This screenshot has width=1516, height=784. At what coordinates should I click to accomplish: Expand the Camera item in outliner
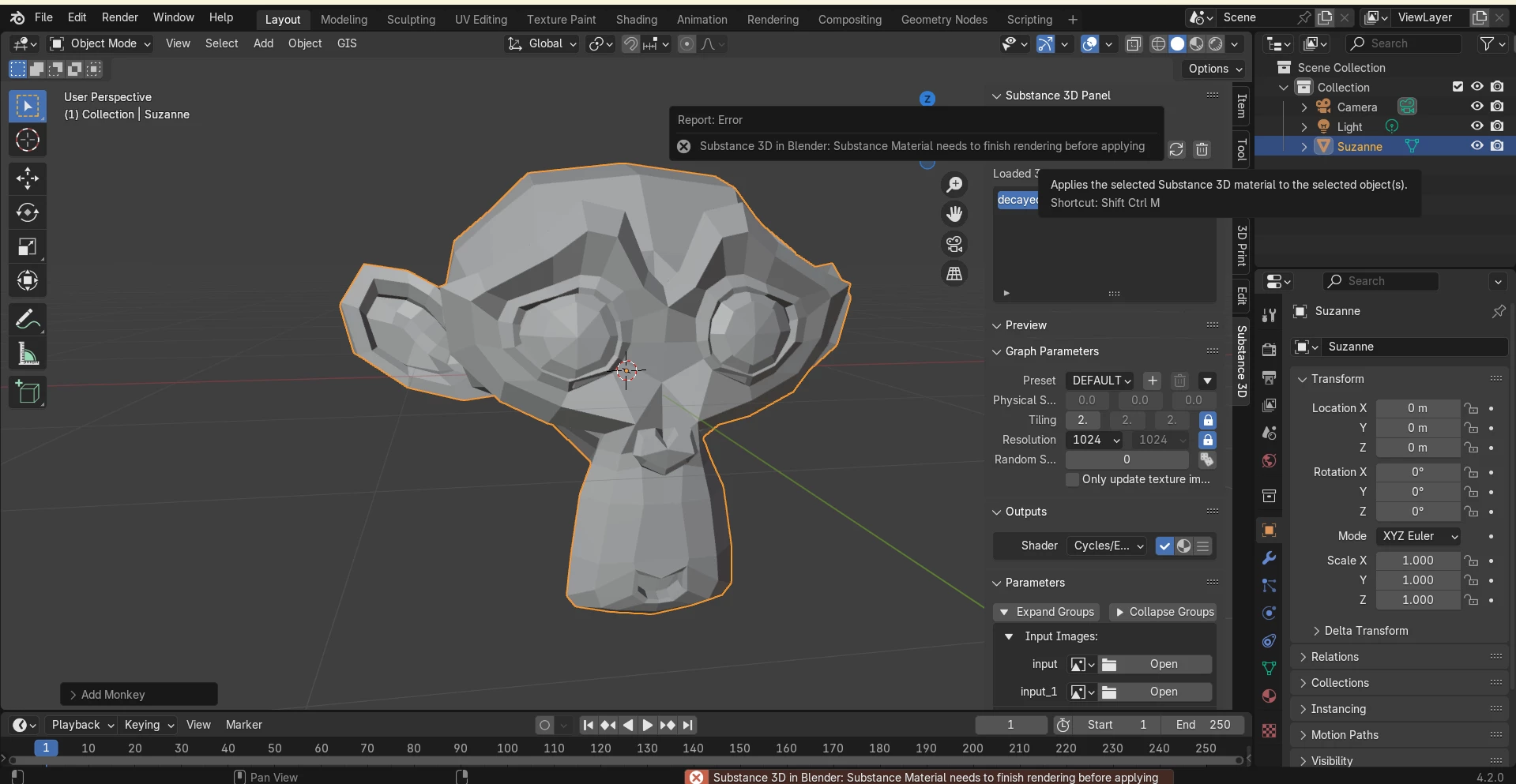[x=1304, y=107]
